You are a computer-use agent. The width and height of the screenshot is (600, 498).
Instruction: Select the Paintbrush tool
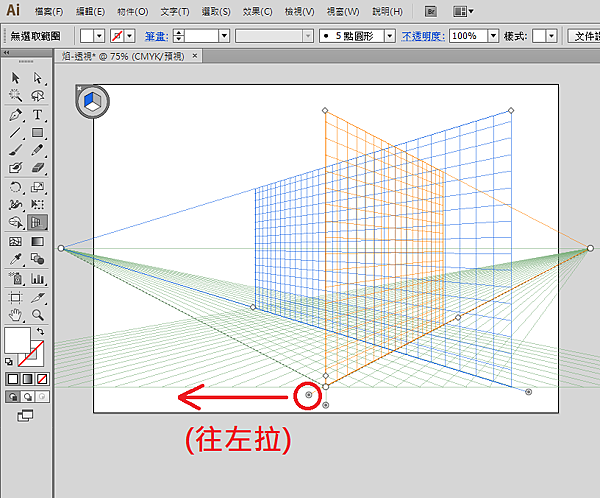15,150
